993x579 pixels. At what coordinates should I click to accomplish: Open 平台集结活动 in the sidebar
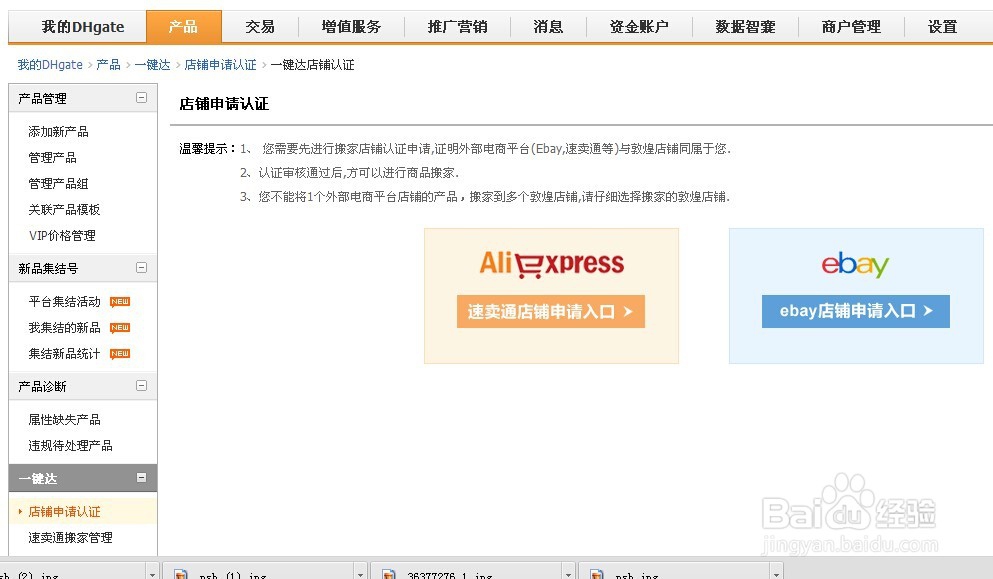pyautogui.click(x=65, y=302)
